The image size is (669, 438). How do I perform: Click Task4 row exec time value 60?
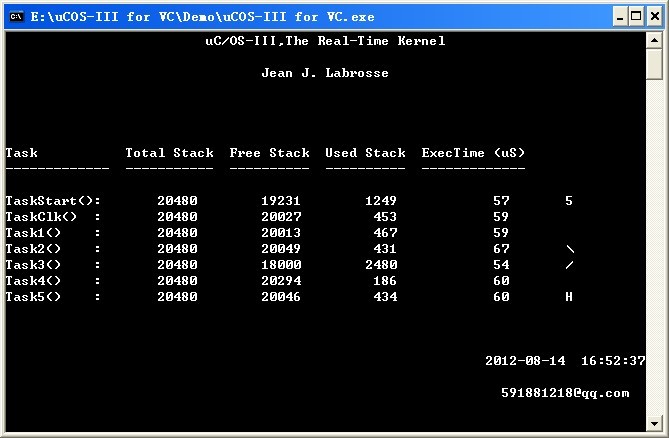click(x=501, y=281)
